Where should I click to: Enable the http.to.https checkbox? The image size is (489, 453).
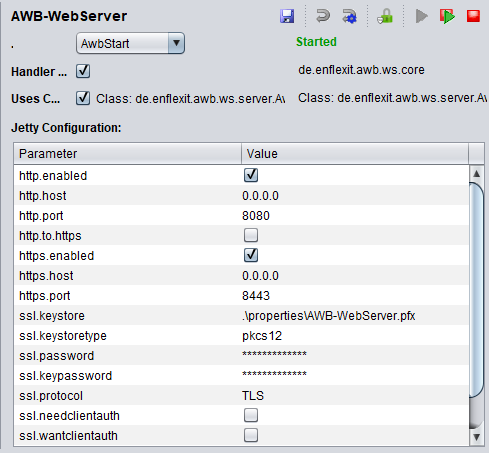pyautogui.click(x=251, y=235)
